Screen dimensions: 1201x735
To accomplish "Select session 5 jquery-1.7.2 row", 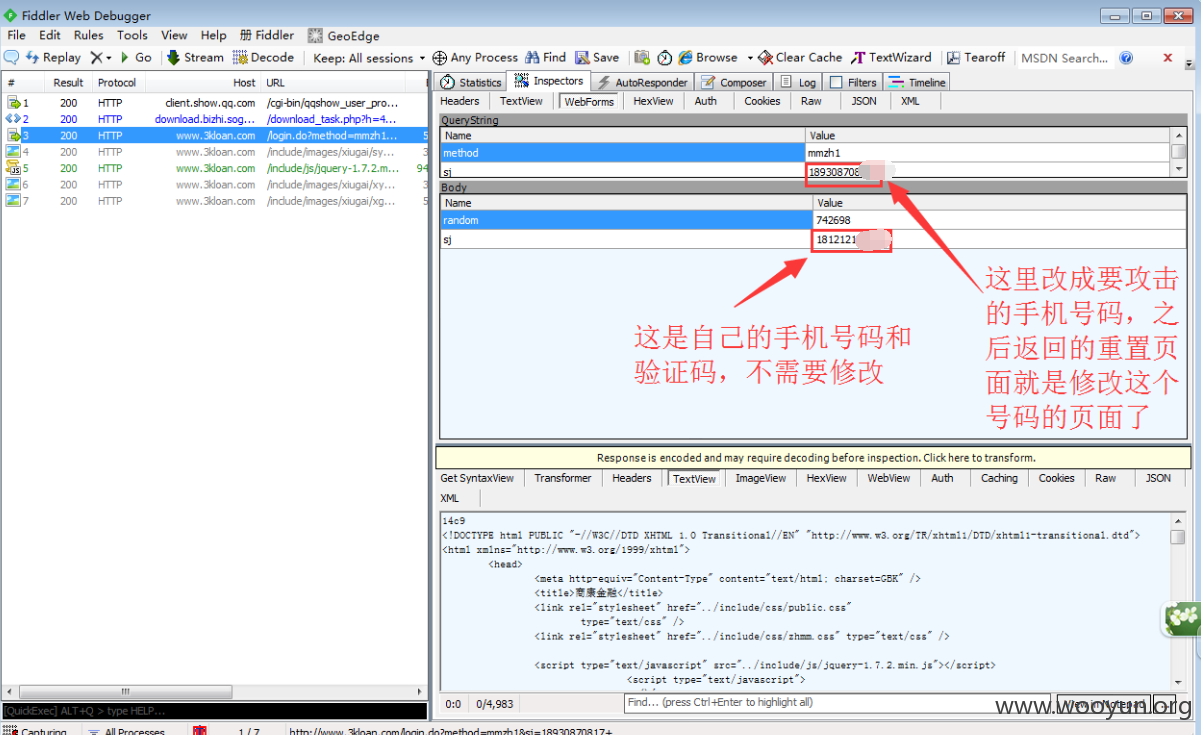I will tap(214, 168).
